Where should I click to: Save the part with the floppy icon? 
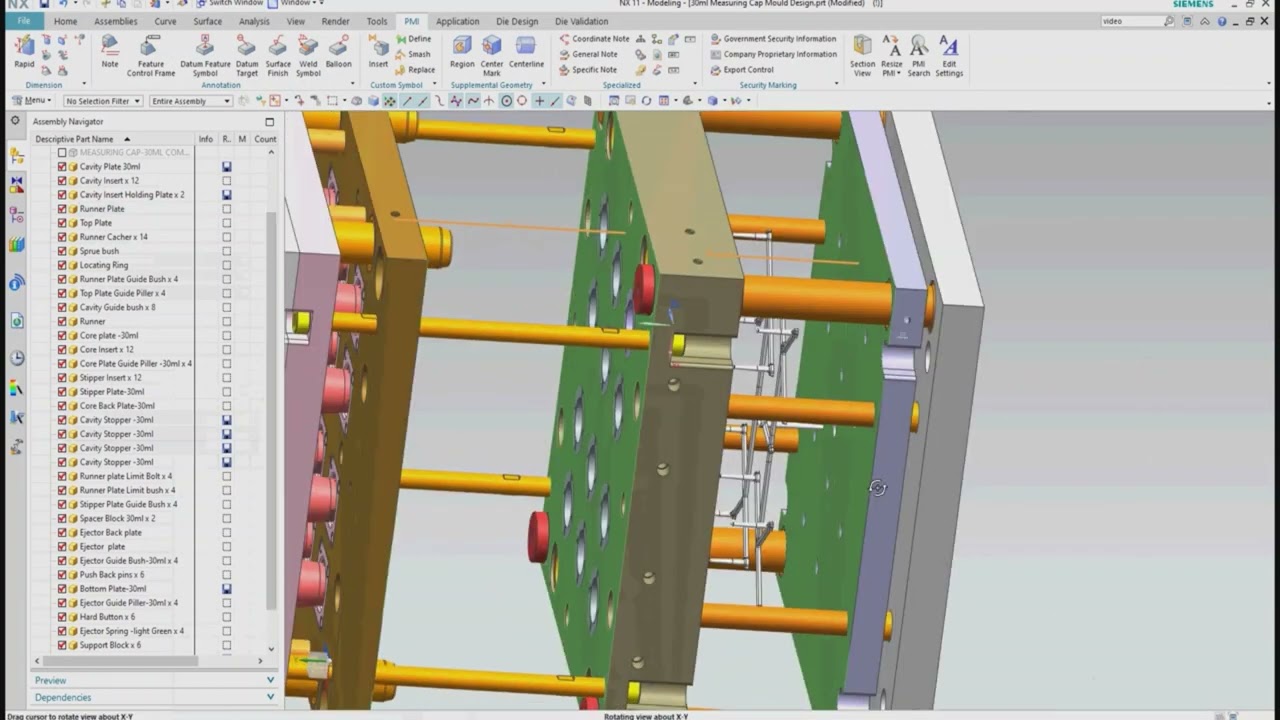click(x=44, y=4)
